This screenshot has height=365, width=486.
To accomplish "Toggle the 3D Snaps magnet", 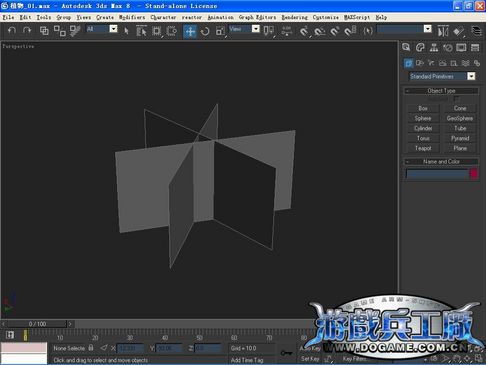I will point(304,31).
